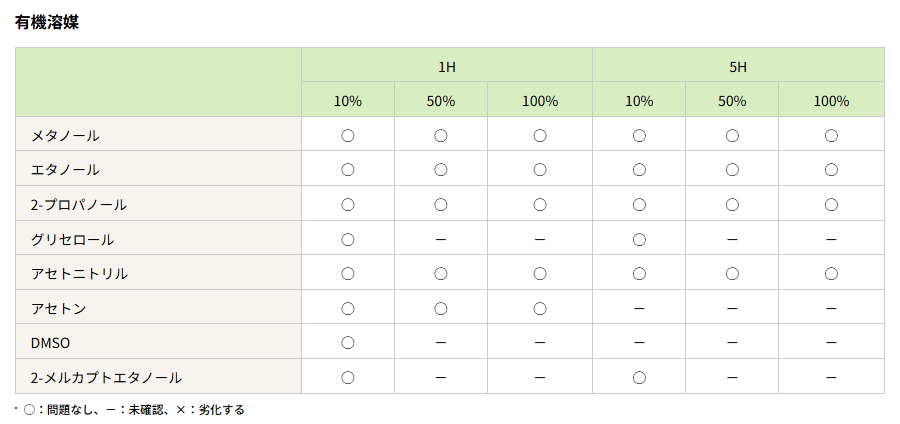Click the dash for アセトン 5H 10%
This screenshot has height=424, width=900.
click(639, 308)
